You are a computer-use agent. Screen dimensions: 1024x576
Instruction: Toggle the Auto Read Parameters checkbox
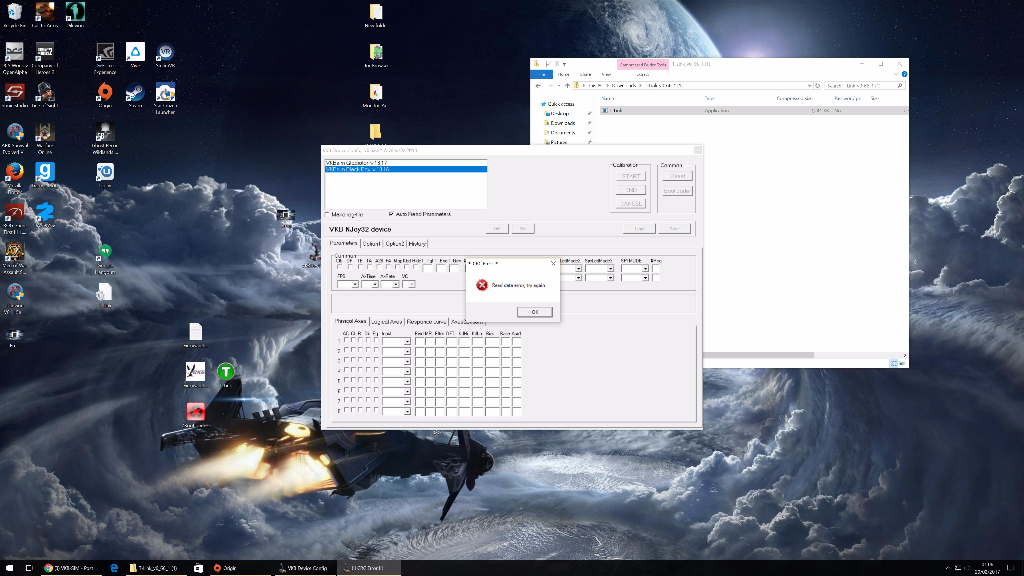391,214
